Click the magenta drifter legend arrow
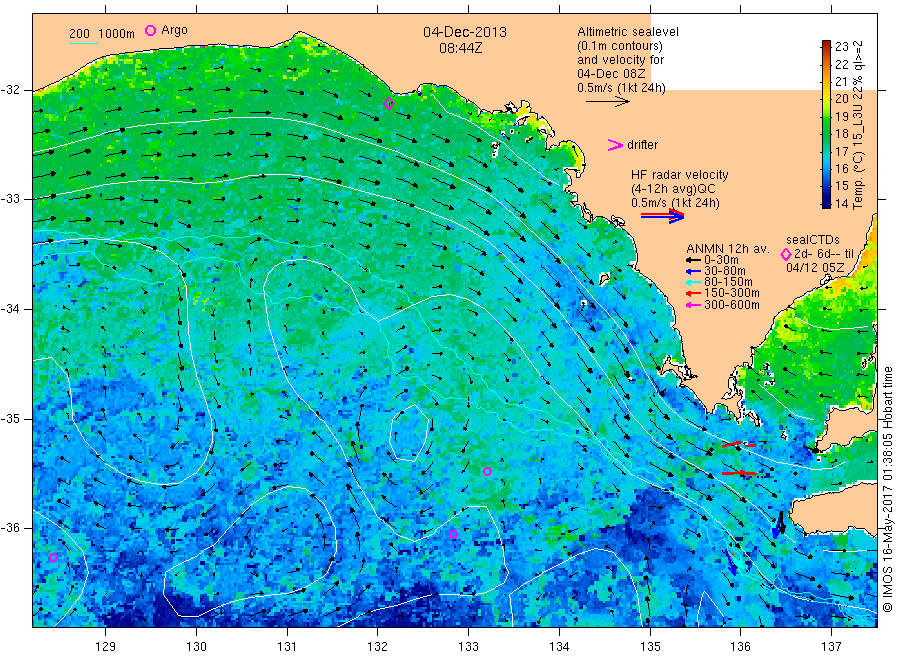 [615, 145]
